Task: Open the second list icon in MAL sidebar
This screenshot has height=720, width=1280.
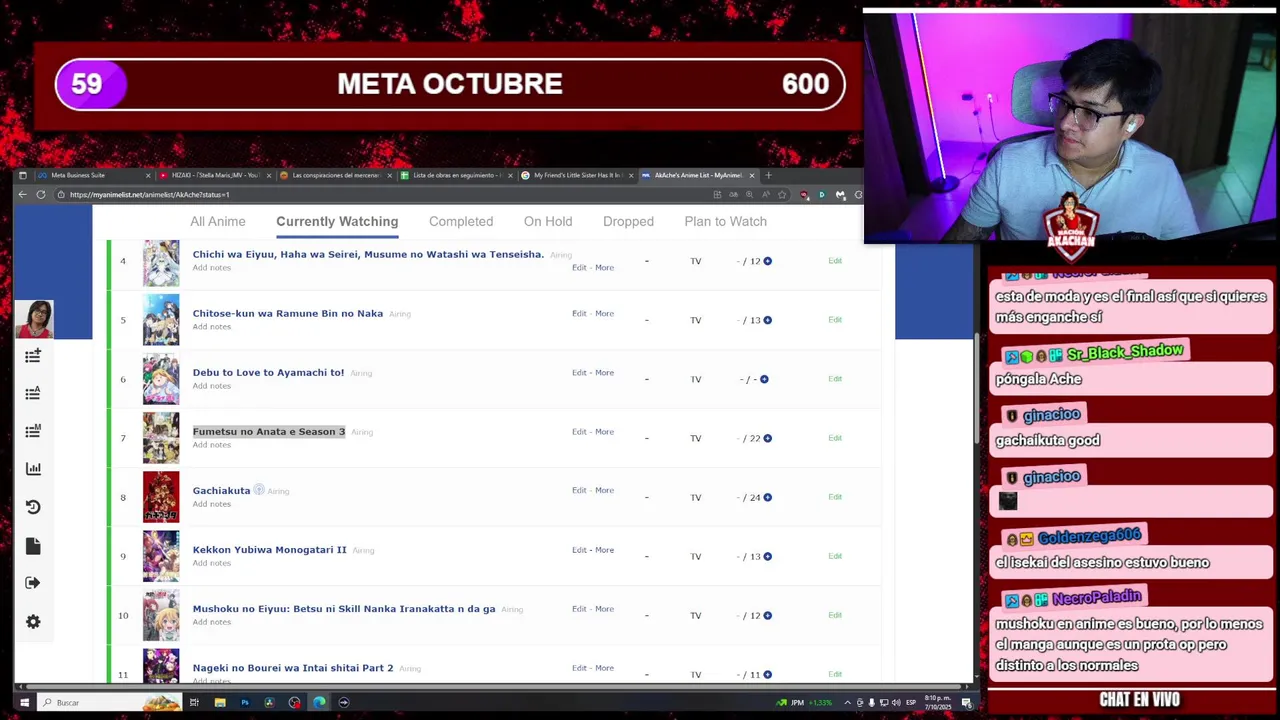Action: point(33,393)
